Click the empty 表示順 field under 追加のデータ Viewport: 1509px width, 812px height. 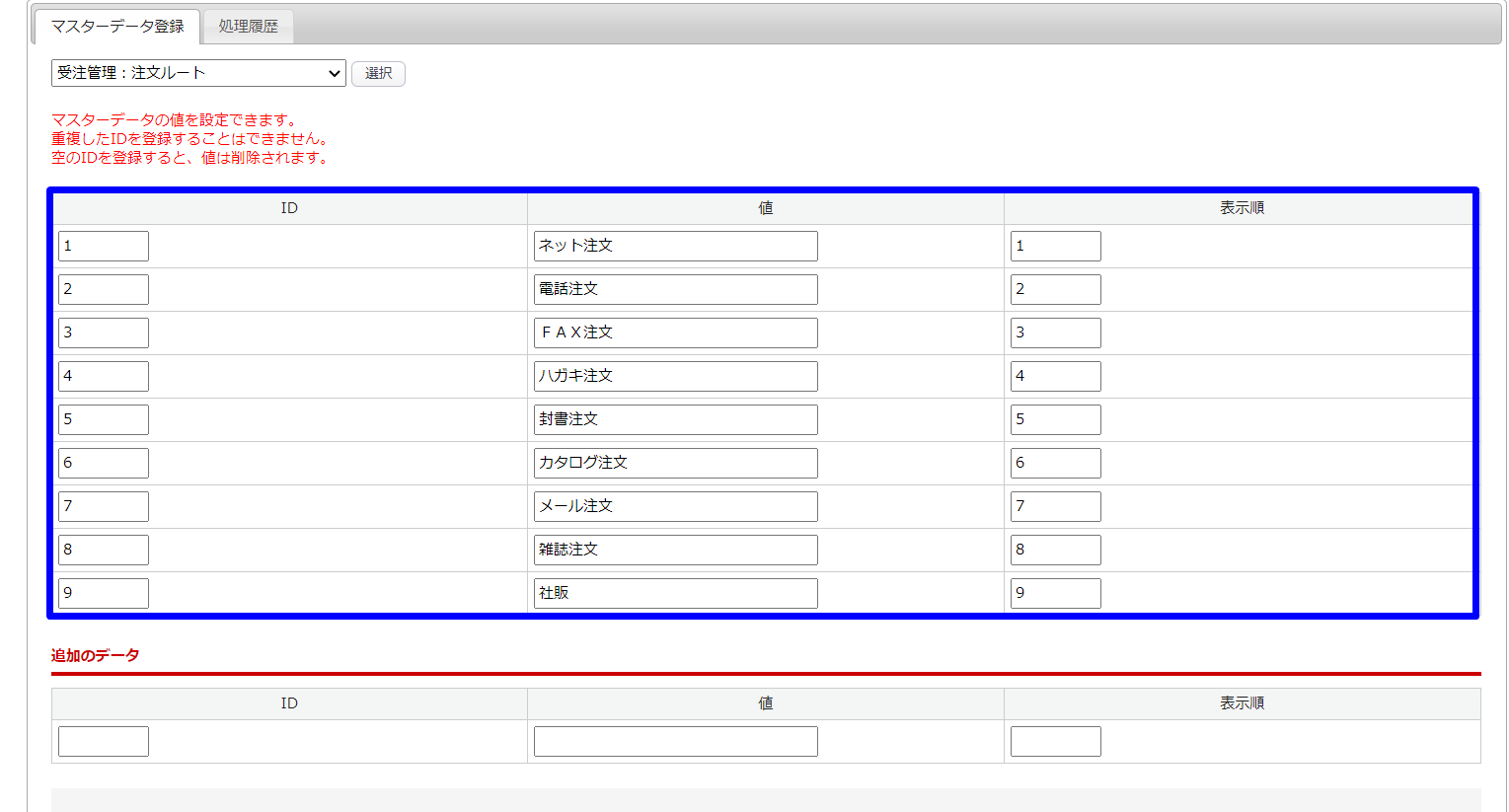[1055, 742]
